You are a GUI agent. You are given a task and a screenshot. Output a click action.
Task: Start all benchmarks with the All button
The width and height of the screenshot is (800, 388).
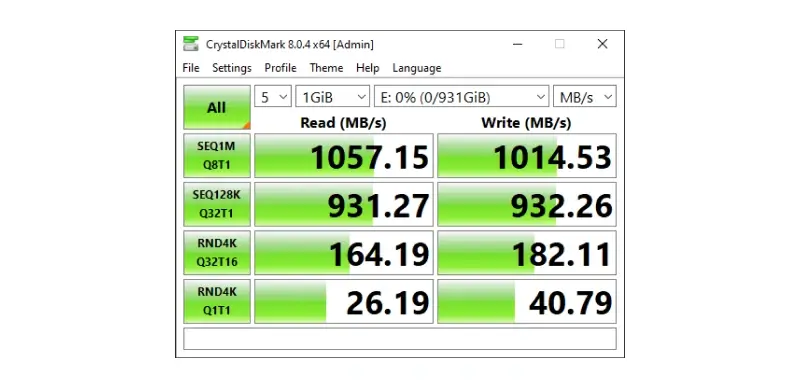[217, 107]
